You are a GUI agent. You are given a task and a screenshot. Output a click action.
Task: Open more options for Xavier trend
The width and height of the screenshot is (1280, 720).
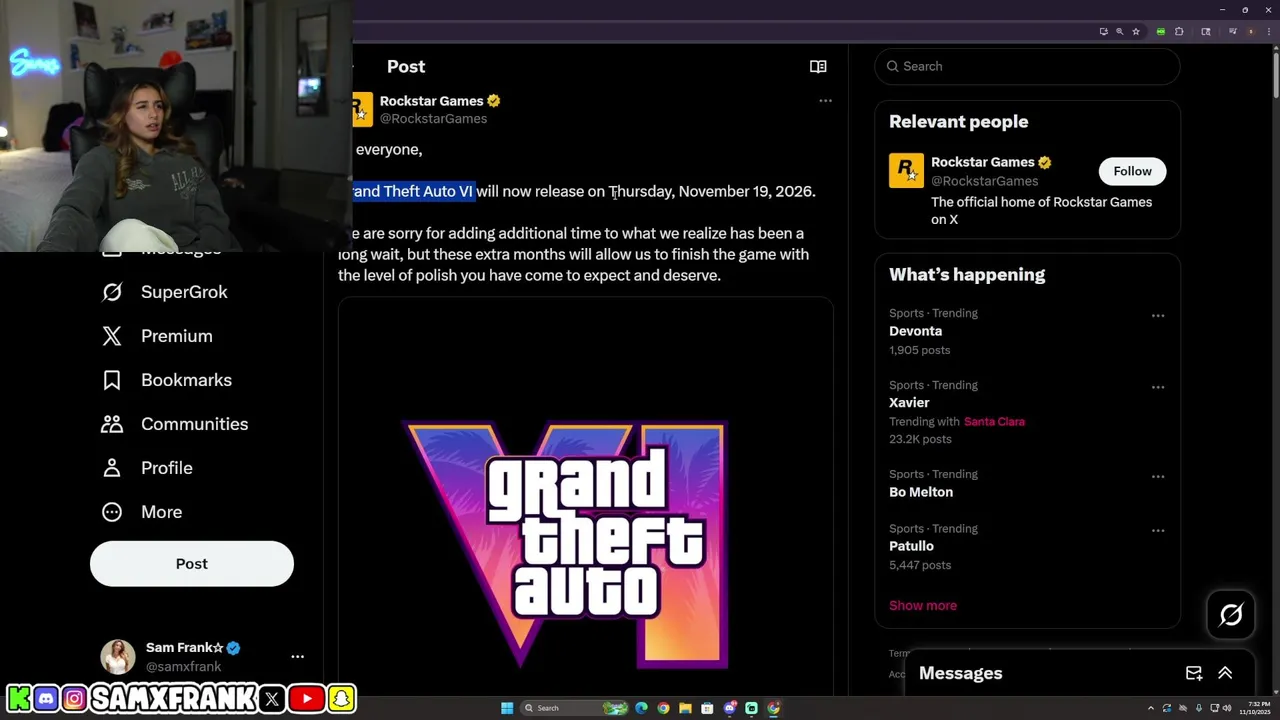coord(1158,387)
